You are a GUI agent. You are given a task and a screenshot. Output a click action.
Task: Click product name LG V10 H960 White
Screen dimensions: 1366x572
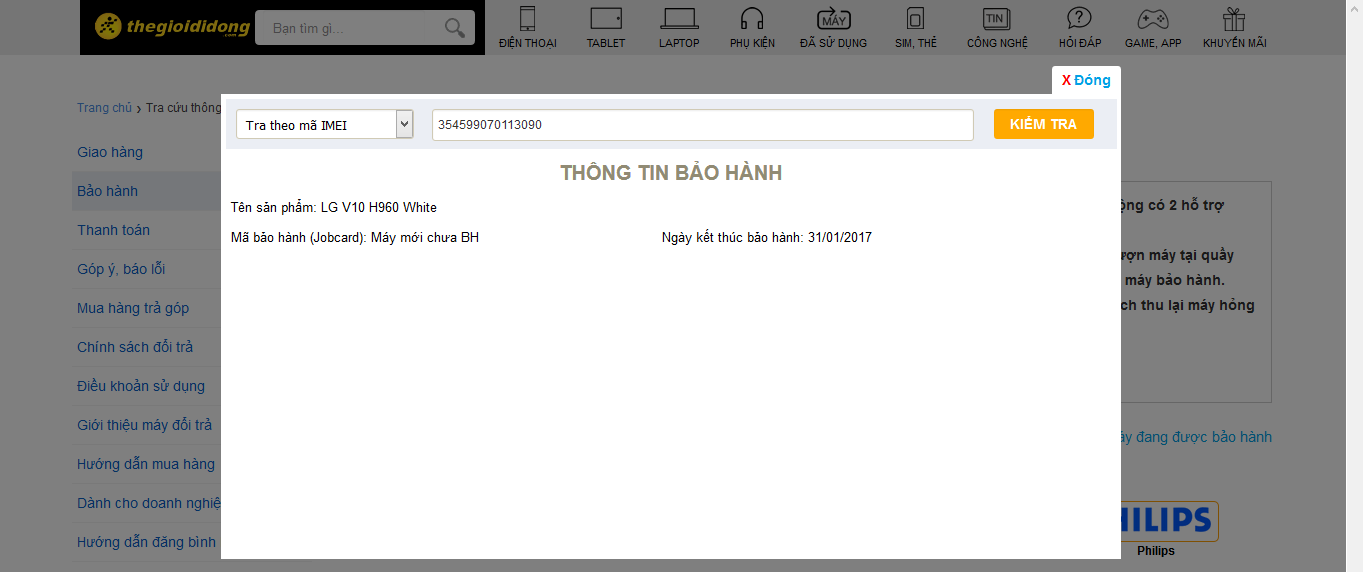click(x=379, y=208)
